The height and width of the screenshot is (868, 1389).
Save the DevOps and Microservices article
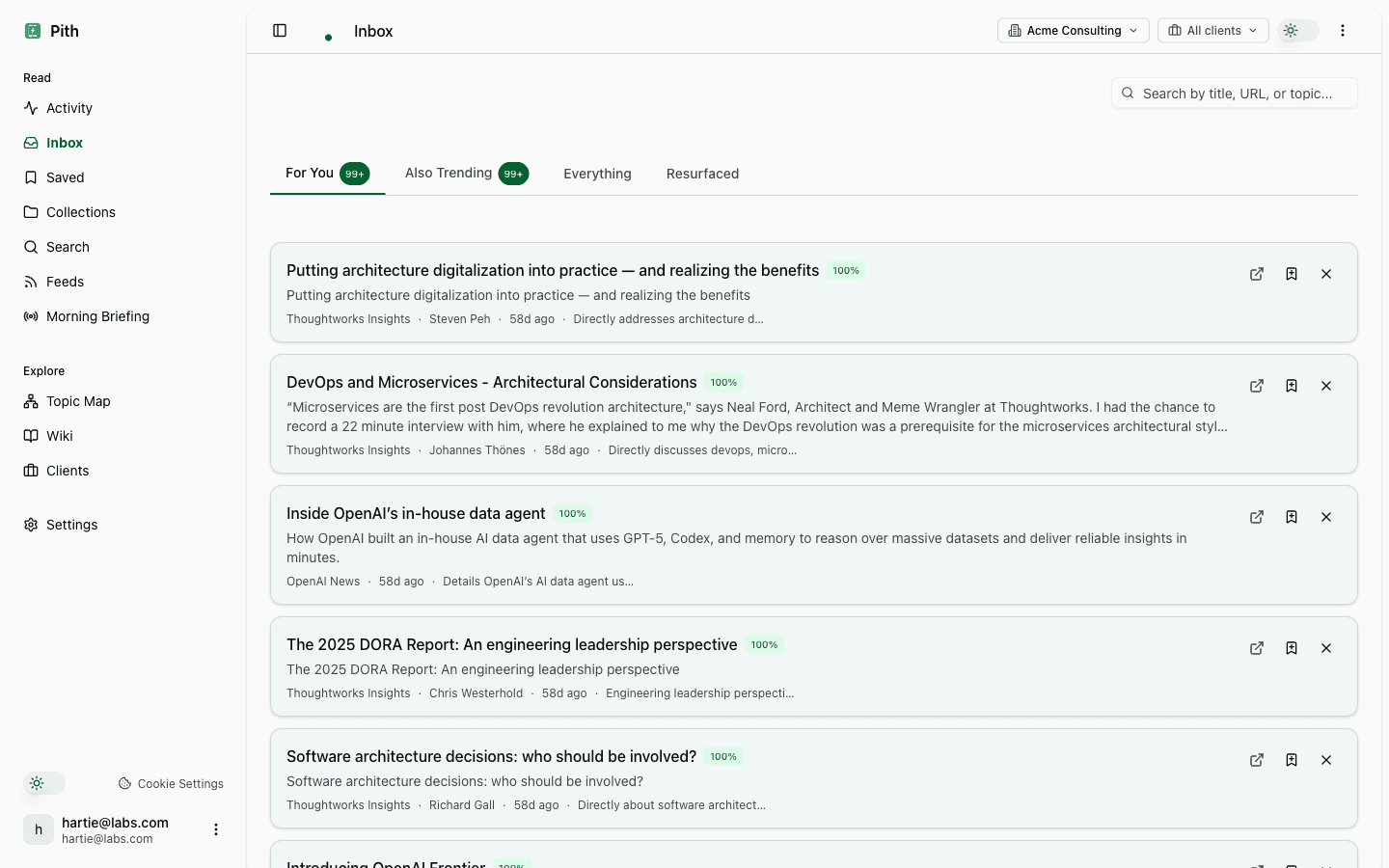[x=1292, y=386]
